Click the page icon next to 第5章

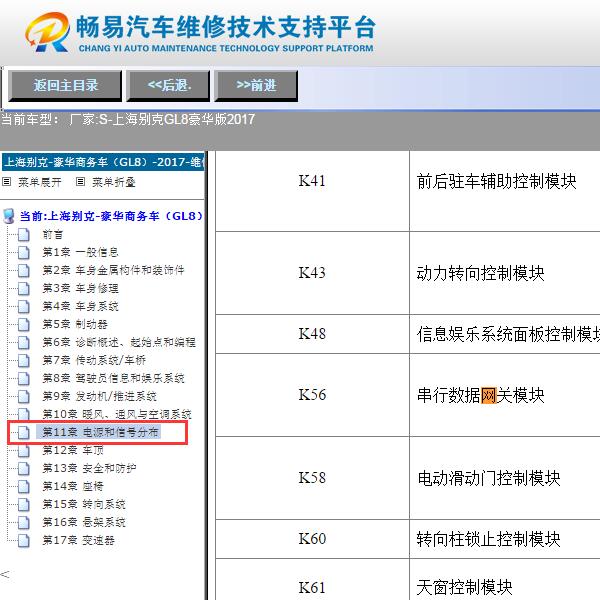[24, 324]
